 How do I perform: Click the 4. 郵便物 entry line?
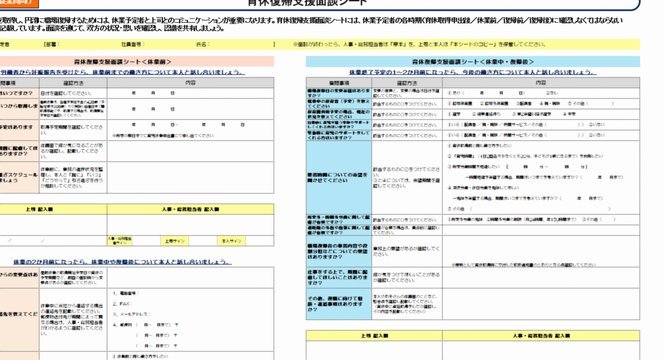[x=145, y=325]
